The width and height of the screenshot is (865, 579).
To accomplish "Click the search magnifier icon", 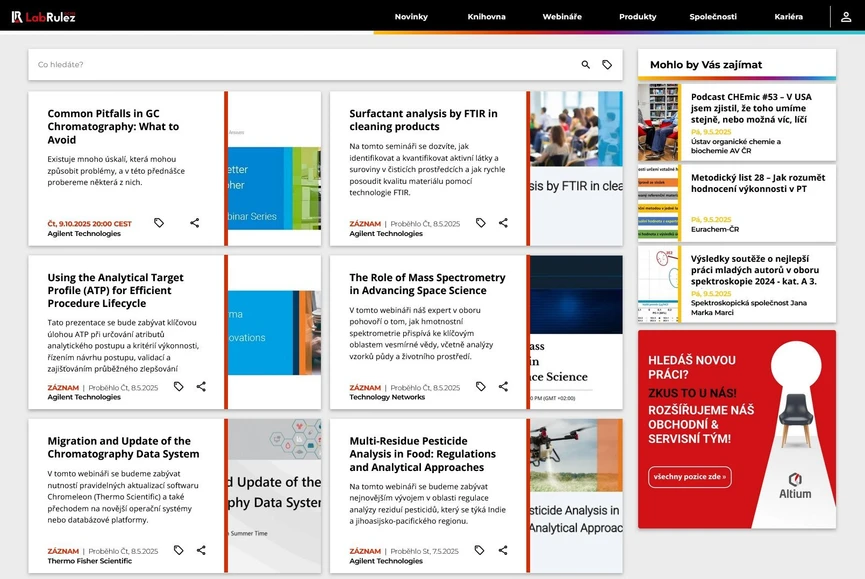I will pos(585,63).
